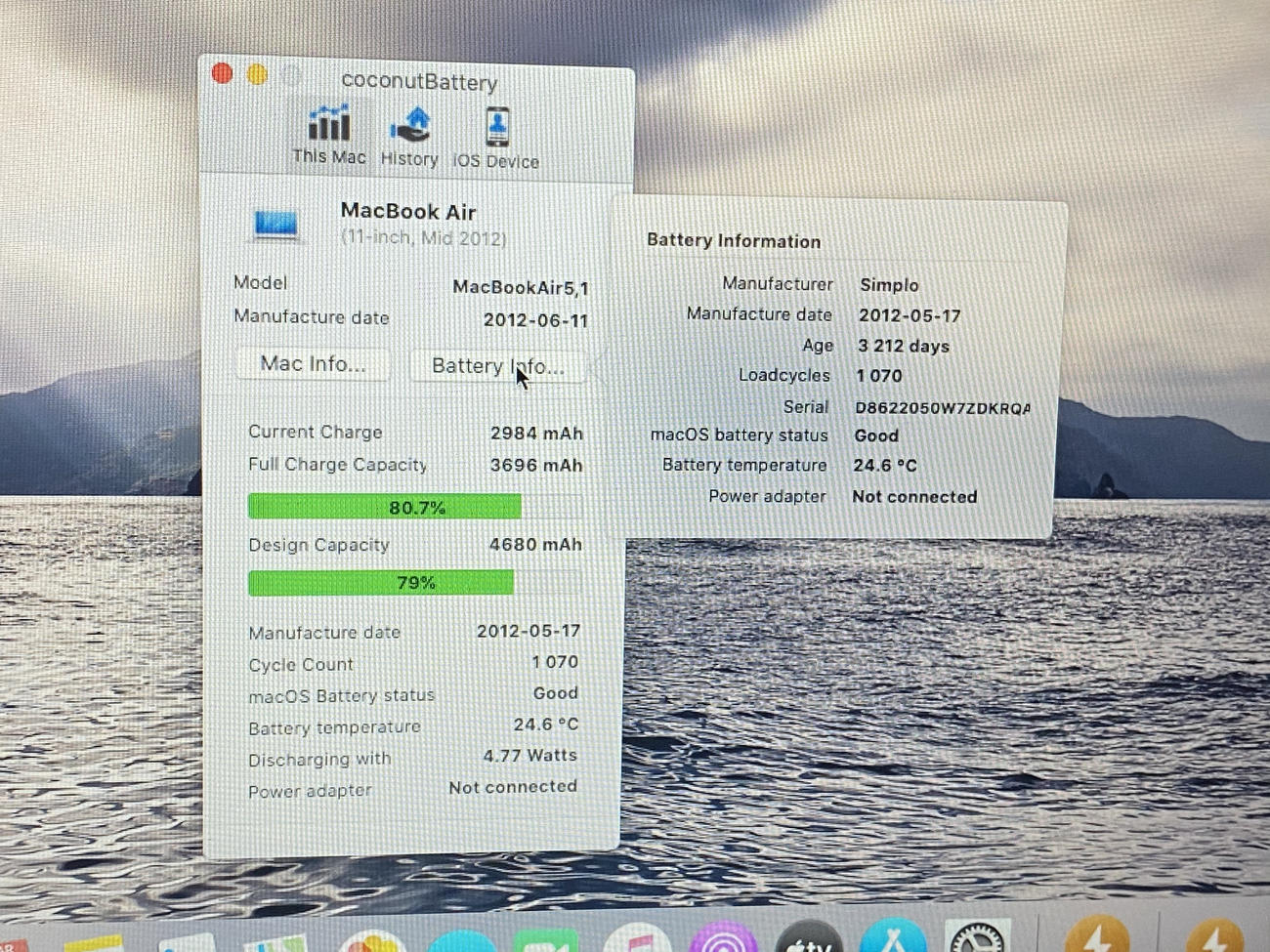The height and width of the screenshot is (952, 1270).
Task: Open the Podcasts Dock icon
Action: 722,938
